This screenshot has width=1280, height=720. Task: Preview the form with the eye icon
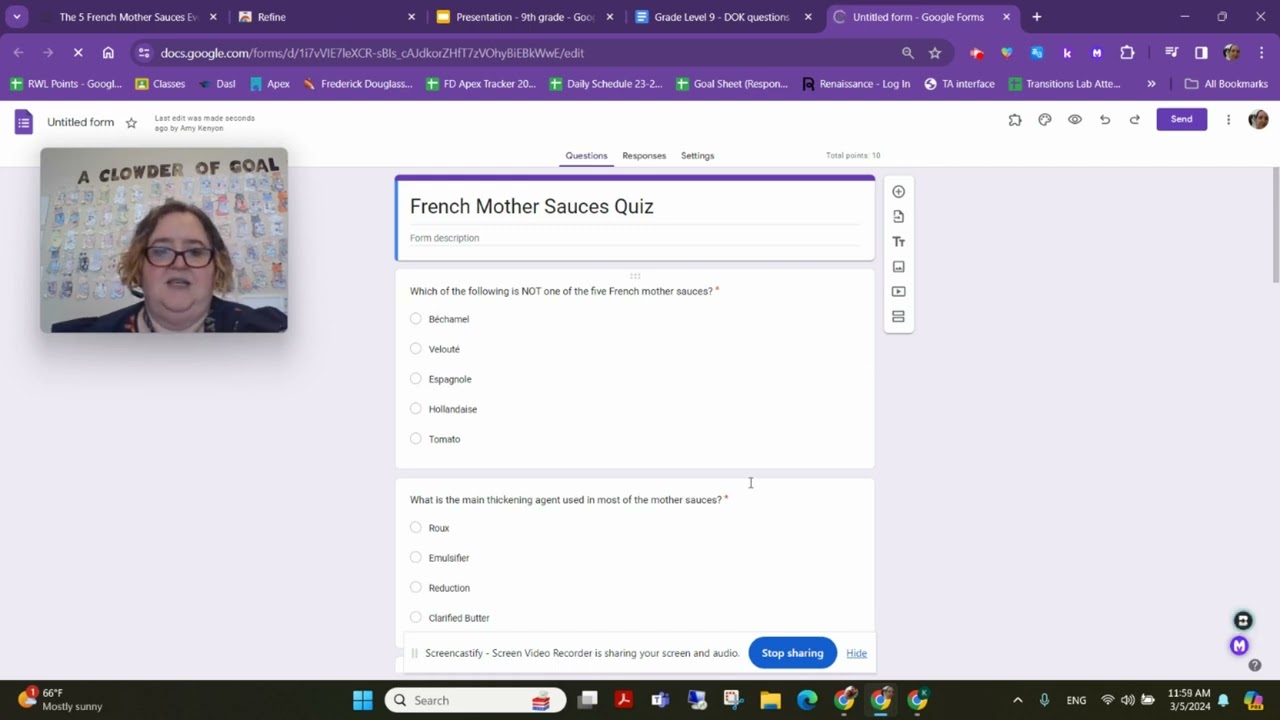point(1075,120)
